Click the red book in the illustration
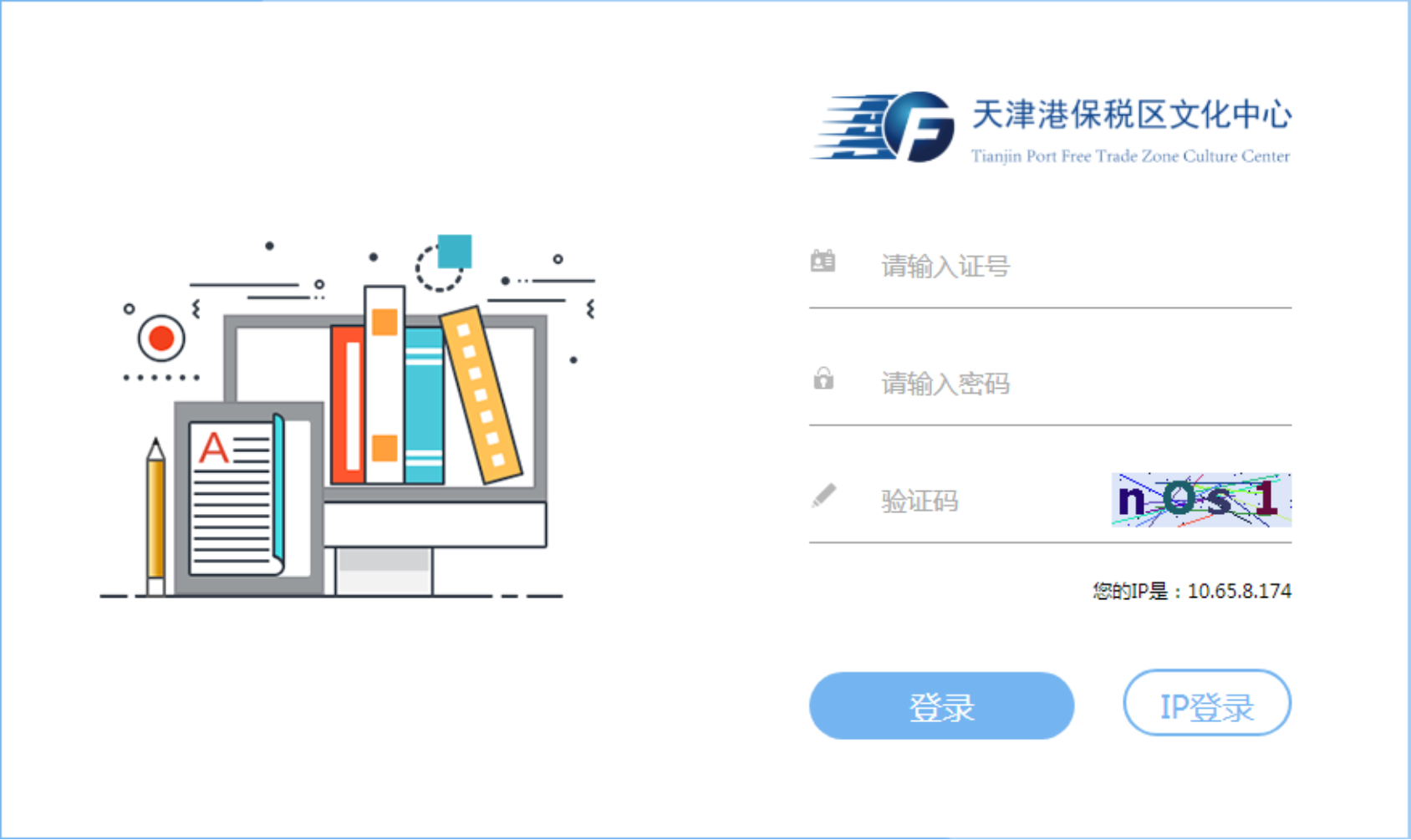The height and width of the screenshot is (840, 1411). [348, 405]
